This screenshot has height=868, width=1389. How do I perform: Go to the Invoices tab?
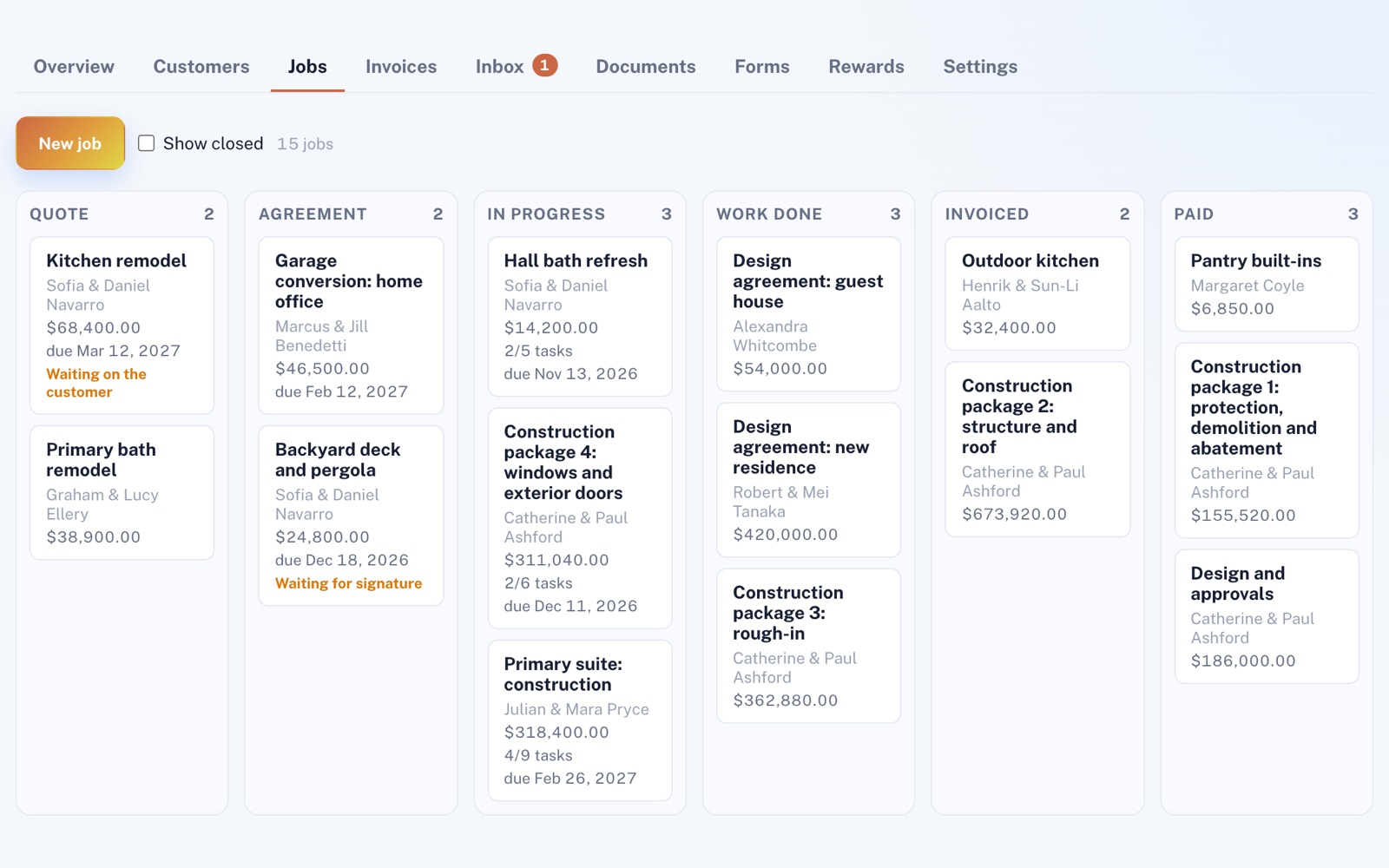(401, 67)
